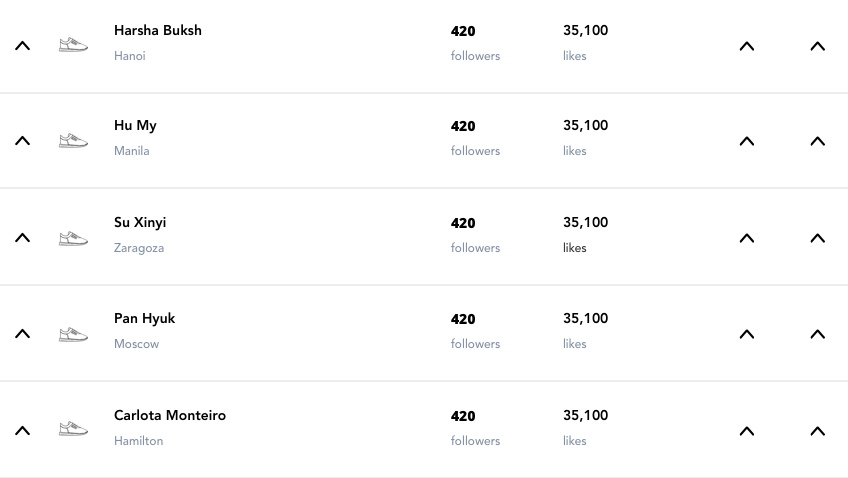
Task: Click the sneaker icon beside Su Xinyi
Action: point(73,238)
